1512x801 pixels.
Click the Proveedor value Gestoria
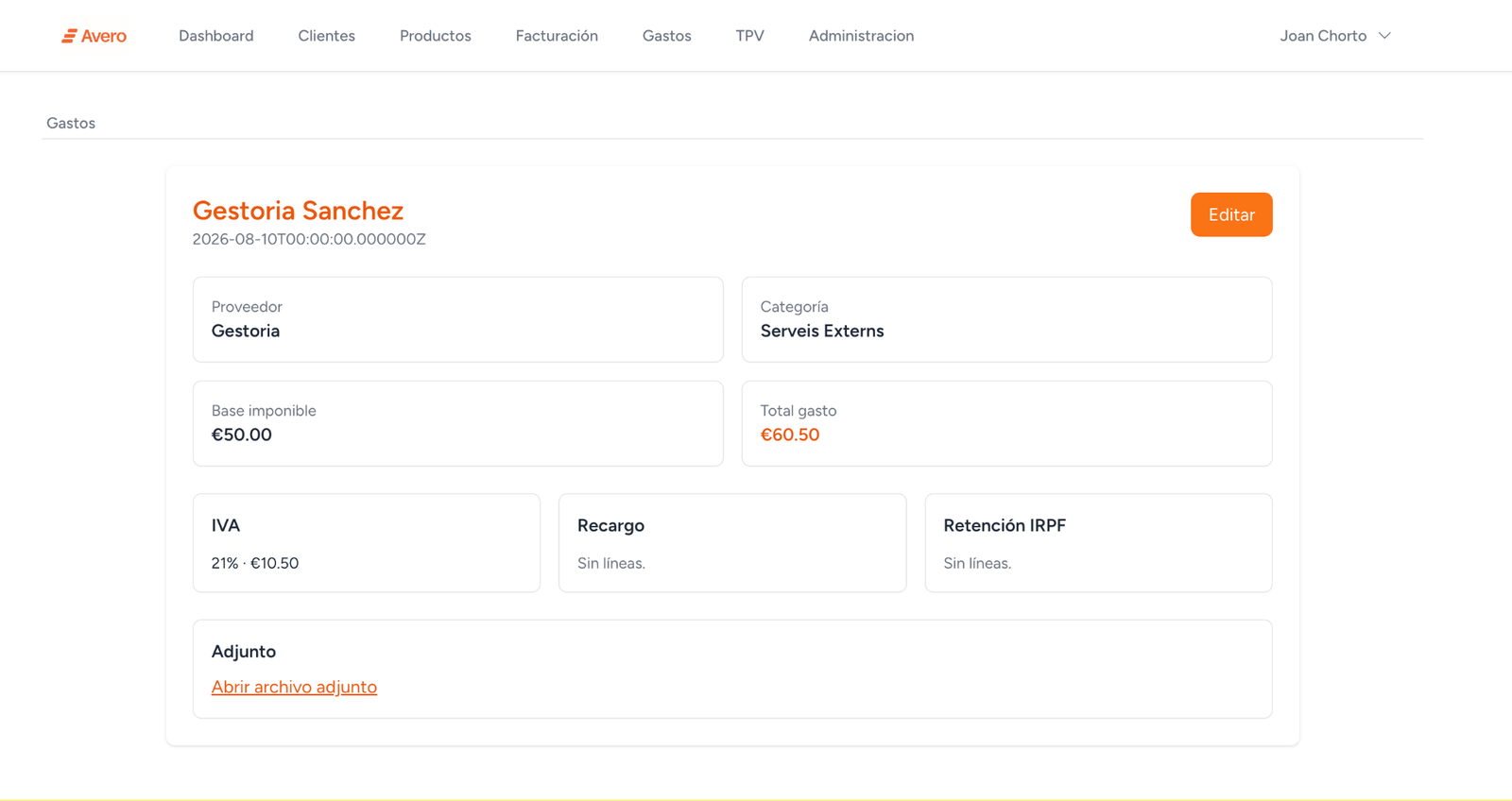246,331
